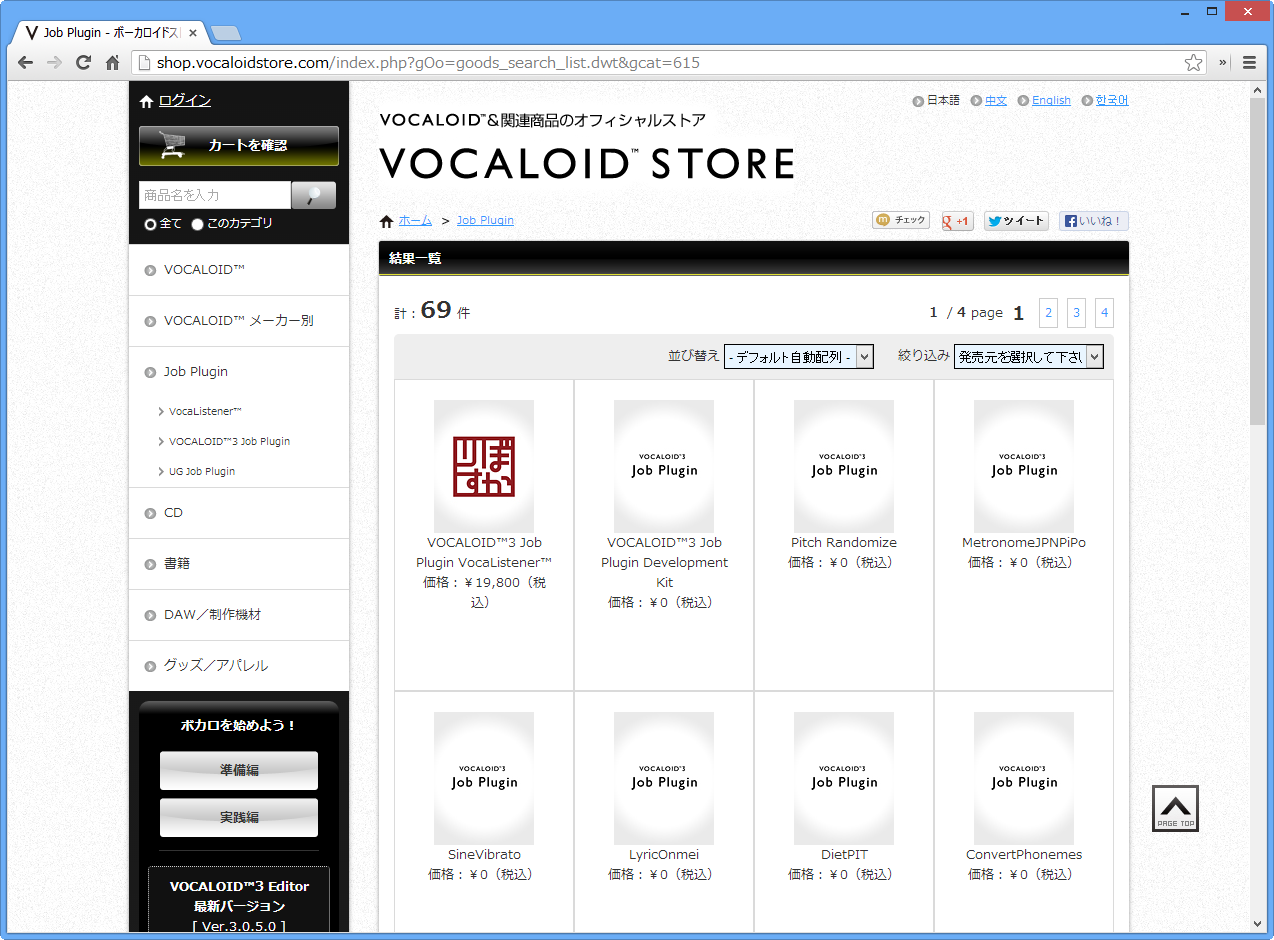This screenshot has height=940, width=1274.
Task: Click the mixi check button
Action: (901, 220)
